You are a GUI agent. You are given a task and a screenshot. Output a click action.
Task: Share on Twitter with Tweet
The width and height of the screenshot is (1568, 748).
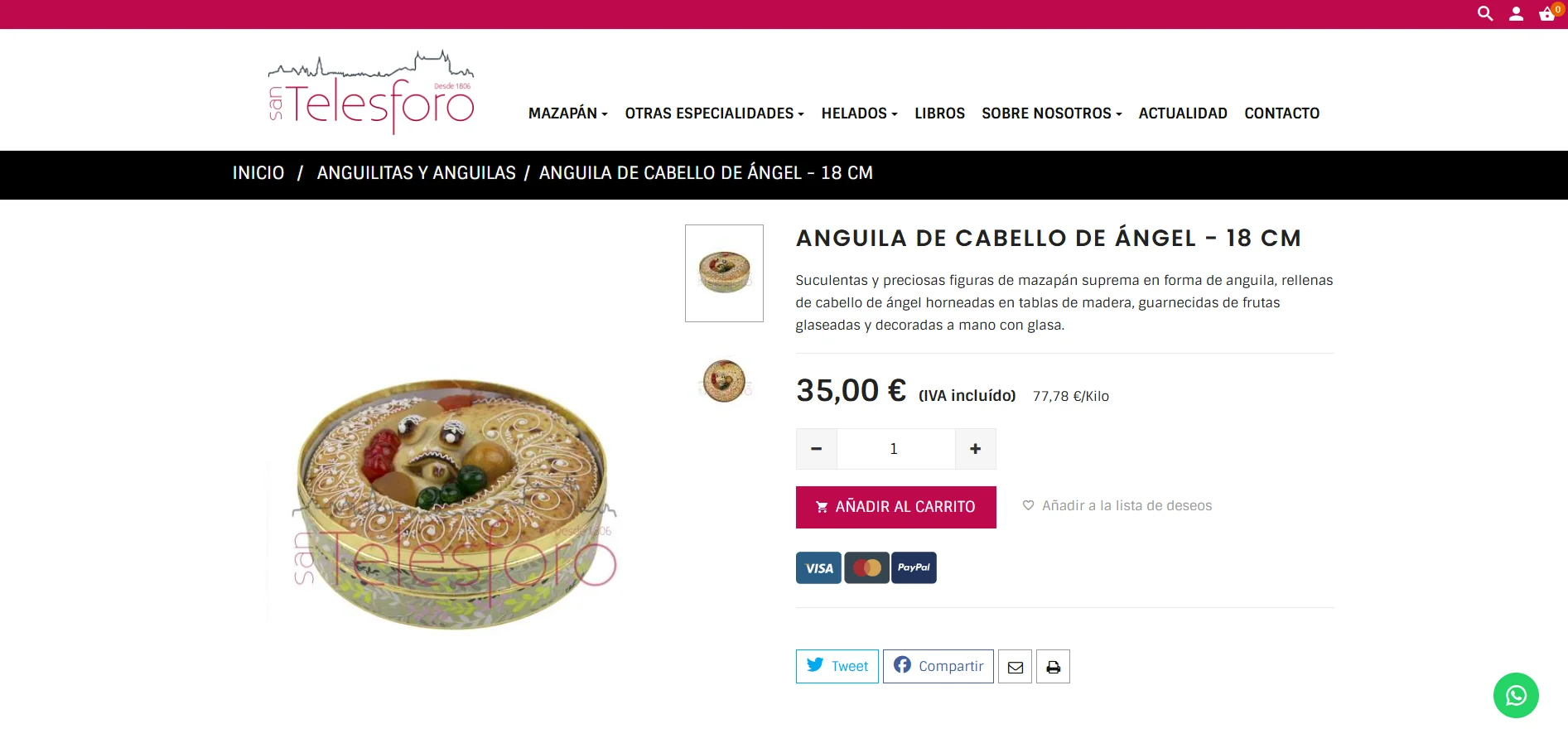[x=837, y=666]
